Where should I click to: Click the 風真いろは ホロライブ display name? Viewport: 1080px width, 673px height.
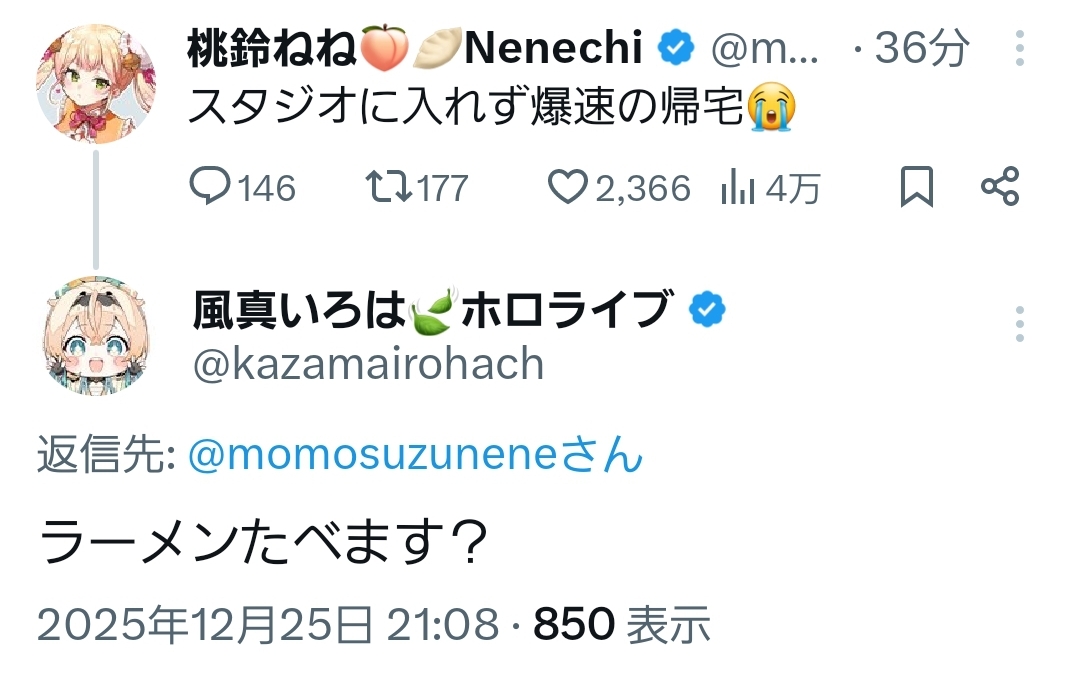coord(430,311)
